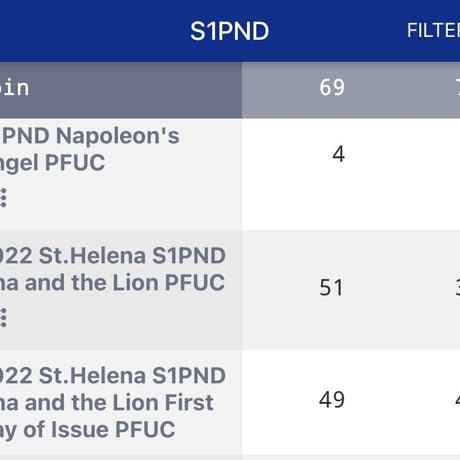Screen dimensions: 460x460
Task: Click the population cell showing 4
Action: click(x=338, y=154)
